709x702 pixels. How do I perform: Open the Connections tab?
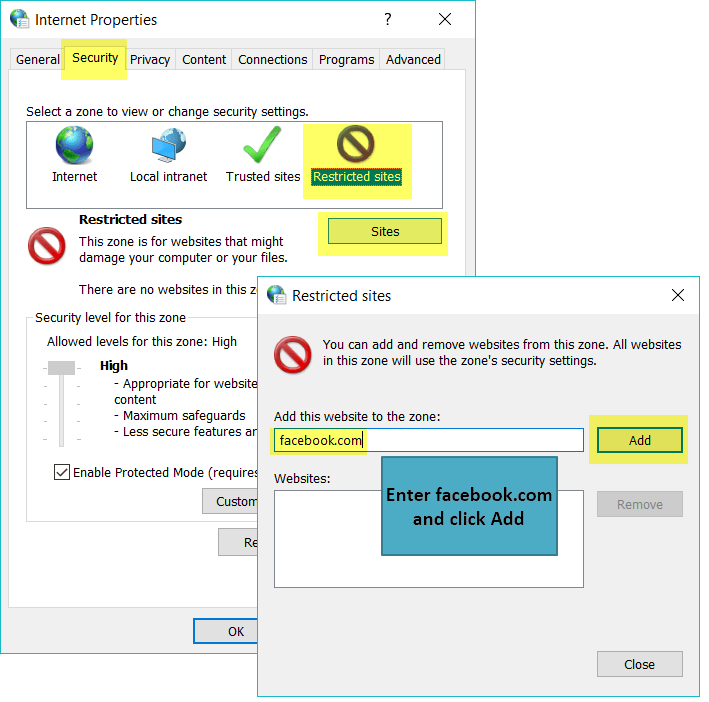pos(273,59)
